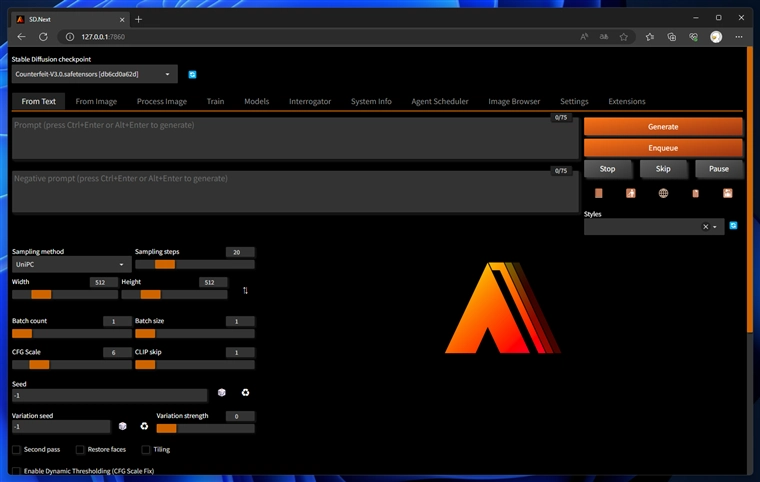Screen dimensions: 760x482
Task: Click the Enqueue button
Action: (663, 148)
